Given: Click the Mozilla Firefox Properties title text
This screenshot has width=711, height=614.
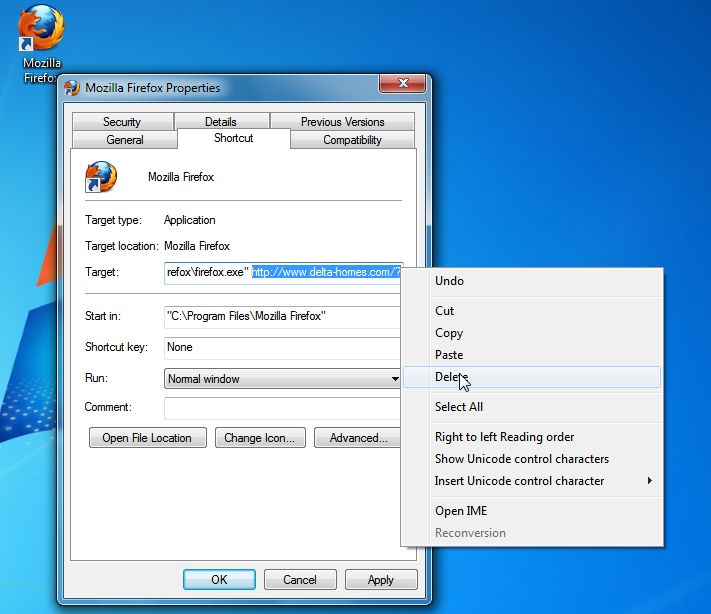Looking at the screenshot, I should point(153,88).
